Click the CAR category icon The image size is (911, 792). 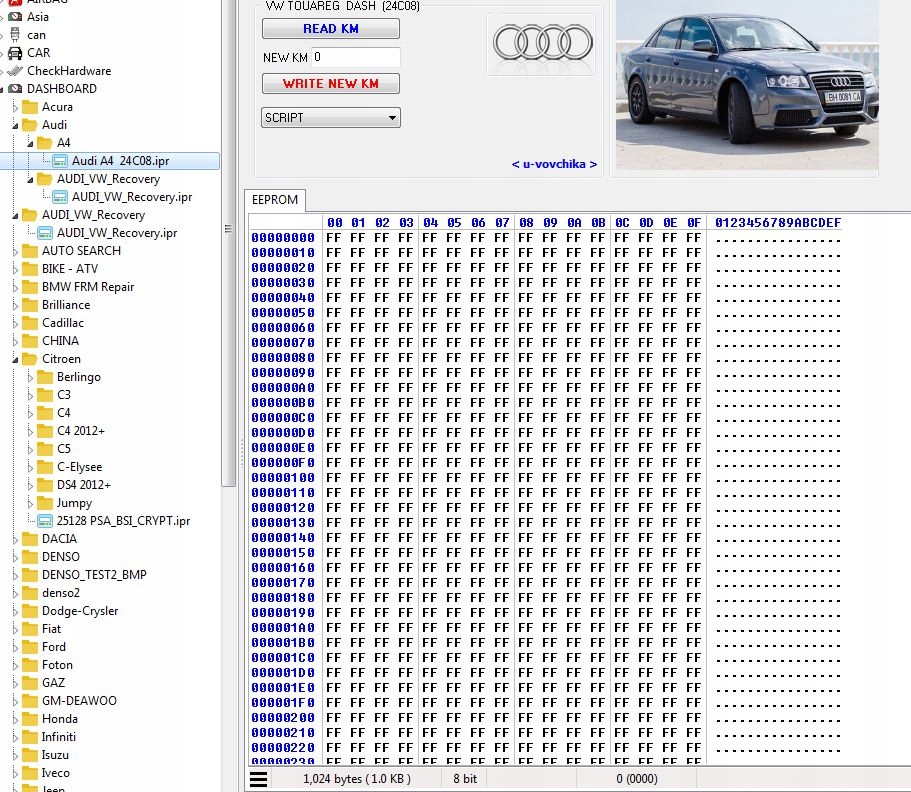15,53
